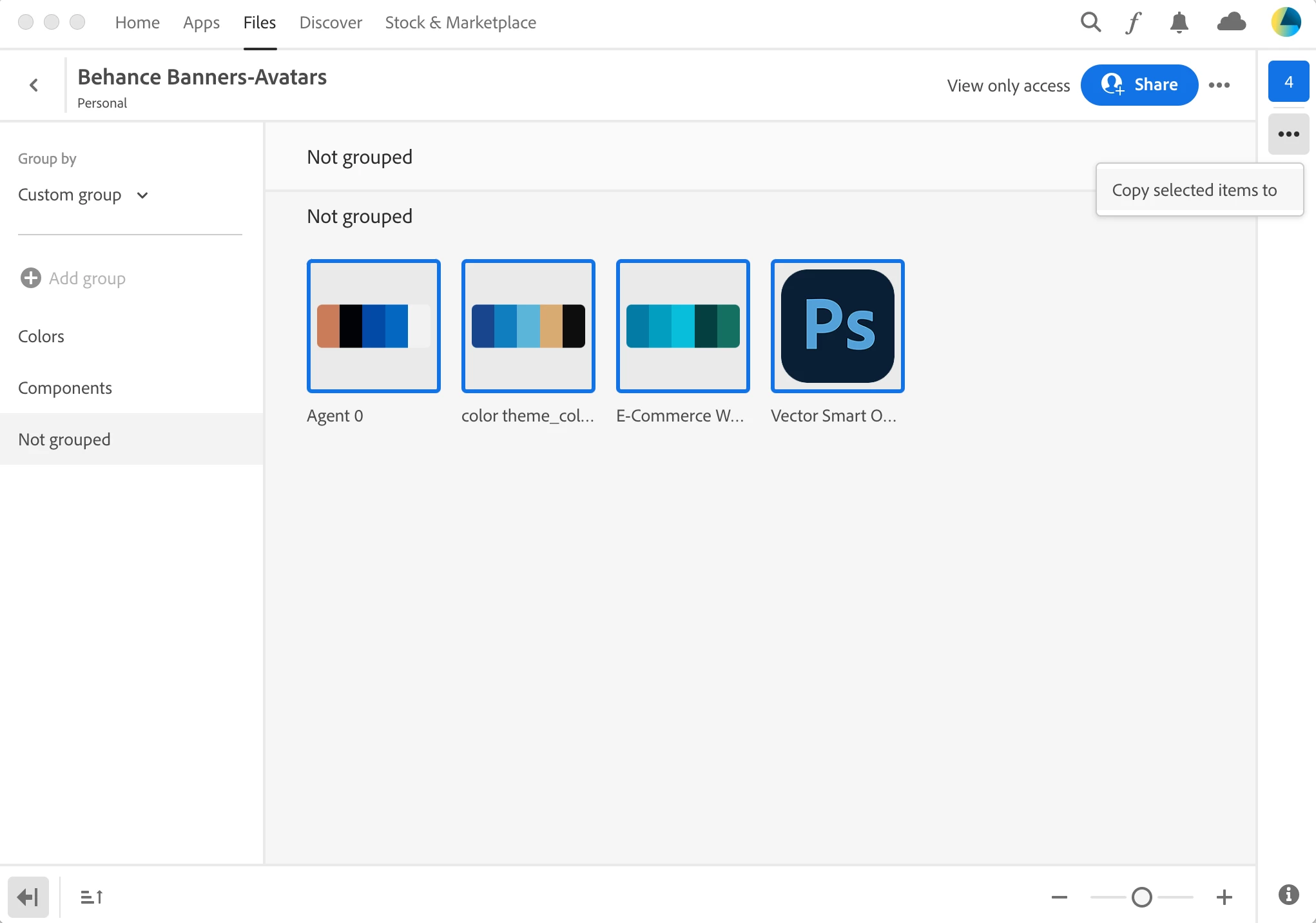
Task: Click the Add group plus icon
Action: click(x=30, y=278)
